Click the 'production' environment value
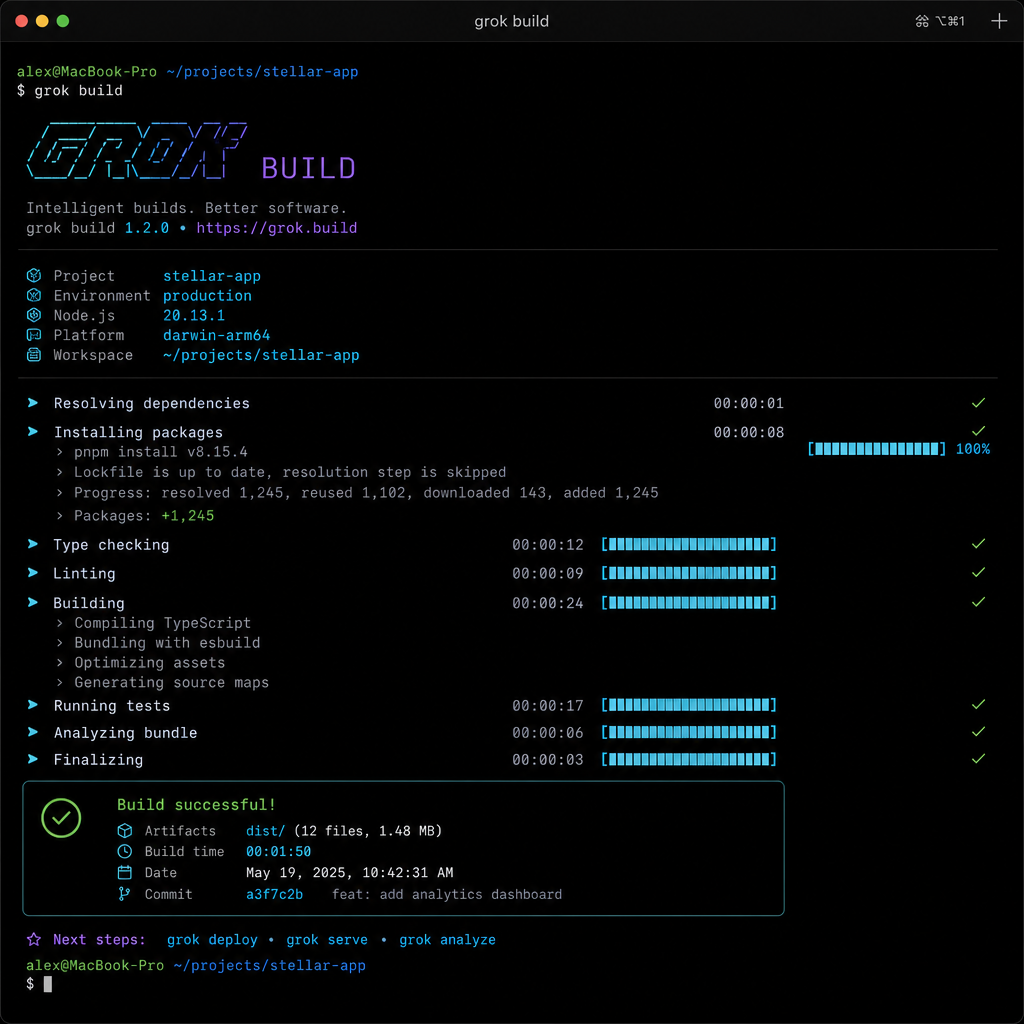1024x1024 pixels. [207, 295]
